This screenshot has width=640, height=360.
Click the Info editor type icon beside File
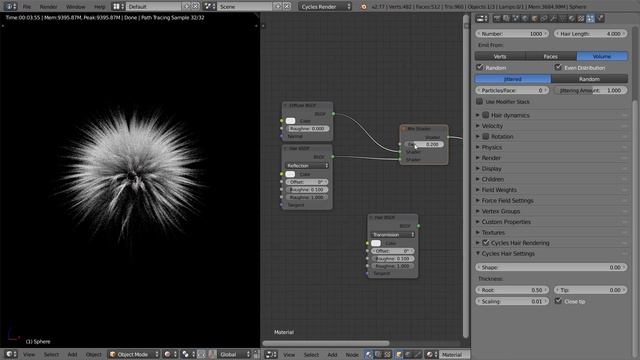[x=10, y=7]
